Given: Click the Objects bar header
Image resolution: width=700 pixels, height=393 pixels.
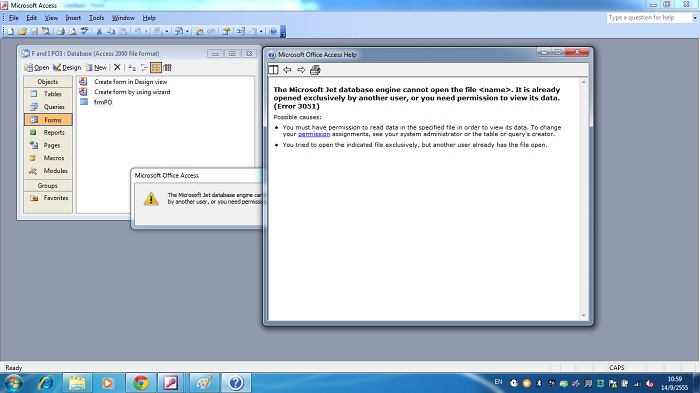Looking at the screenshot, I should [48, 82].
